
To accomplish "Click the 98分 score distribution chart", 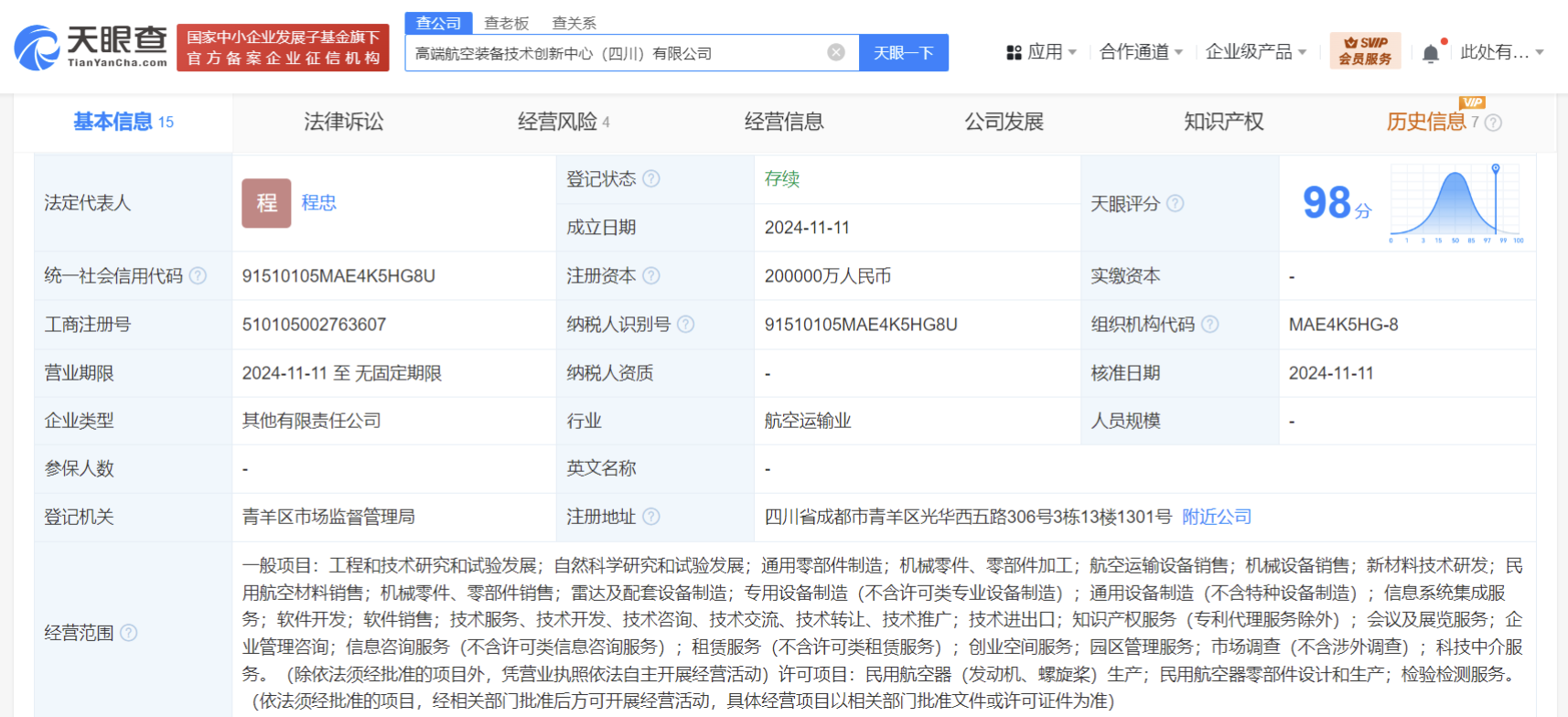I will coord(1455,203).
